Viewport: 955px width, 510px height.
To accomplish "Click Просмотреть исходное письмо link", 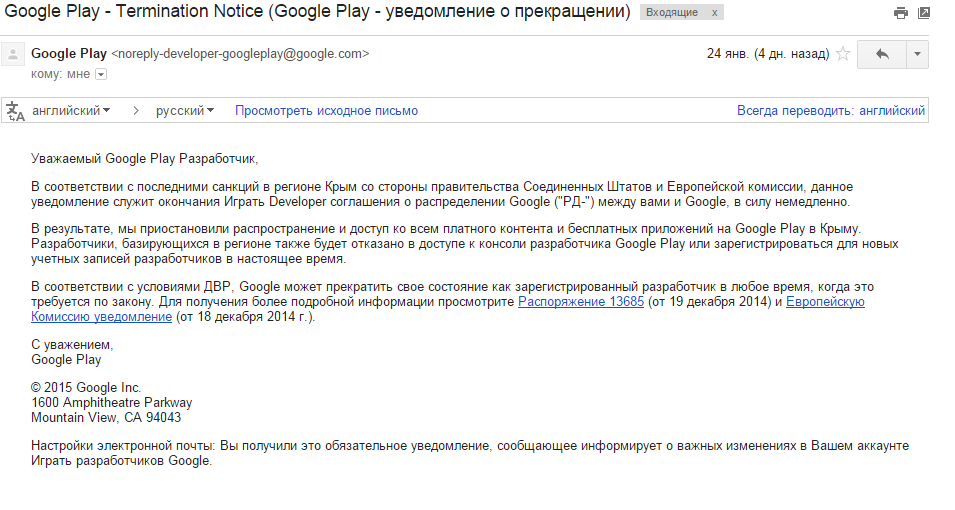I will pos(326,111).
